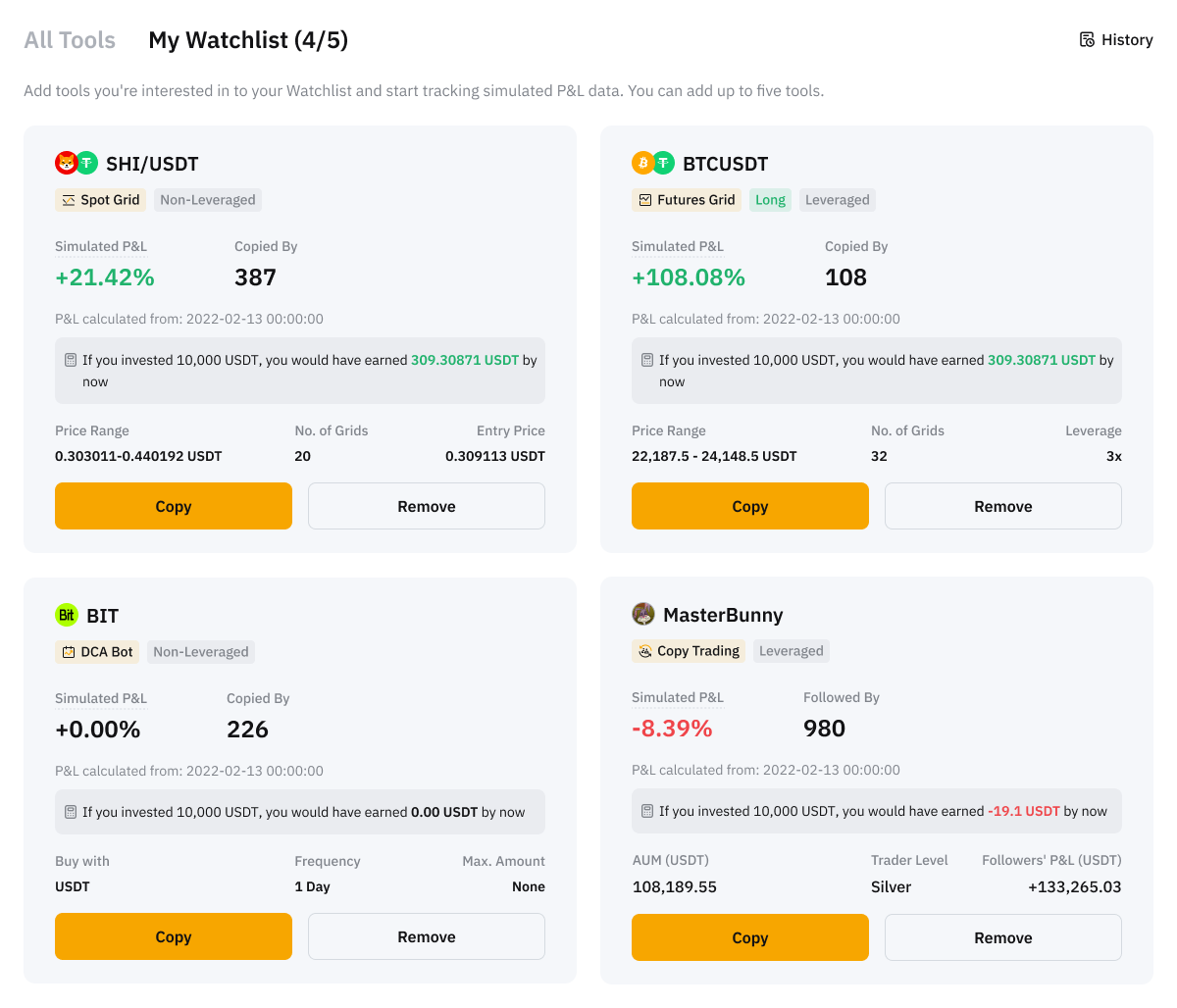Click the calculator icon in MasterBunny card
The height and width of the screenshot is (1008, 1177).
[647, 811]
